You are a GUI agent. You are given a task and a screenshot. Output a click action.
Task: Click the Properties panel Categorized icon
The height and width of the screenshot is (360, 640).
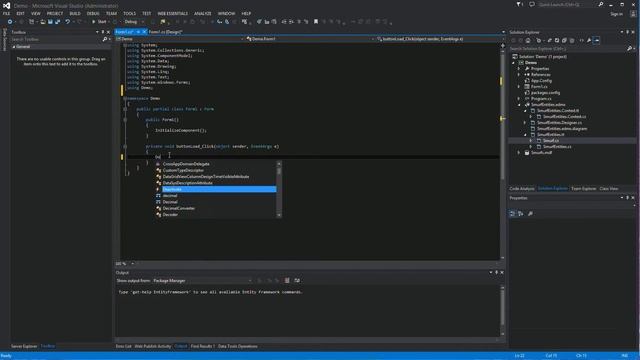513,214
